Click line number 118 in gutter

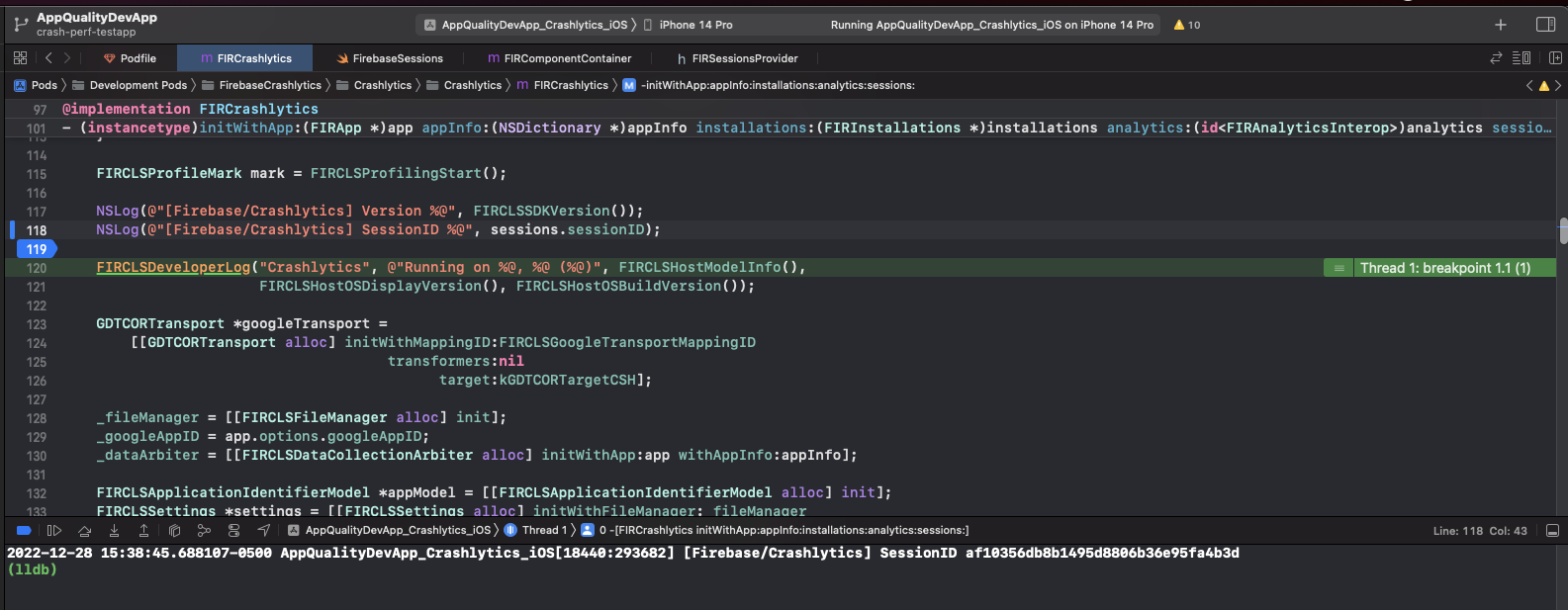click(37, 230)
